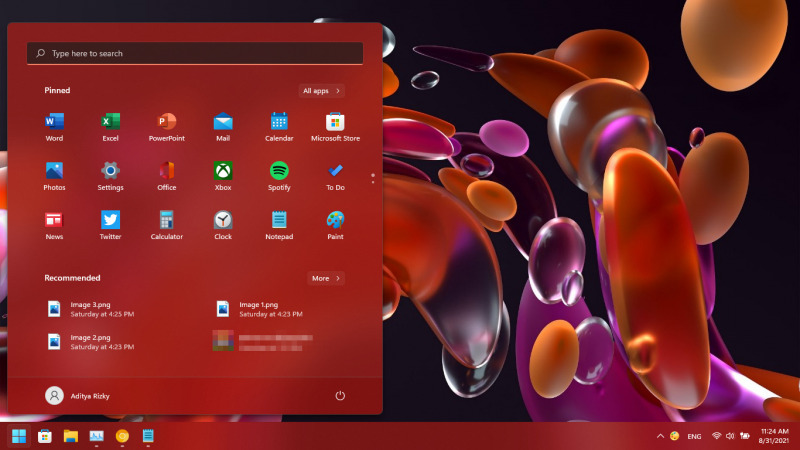Launch Twitter from pinned apps

click(110, 225)
